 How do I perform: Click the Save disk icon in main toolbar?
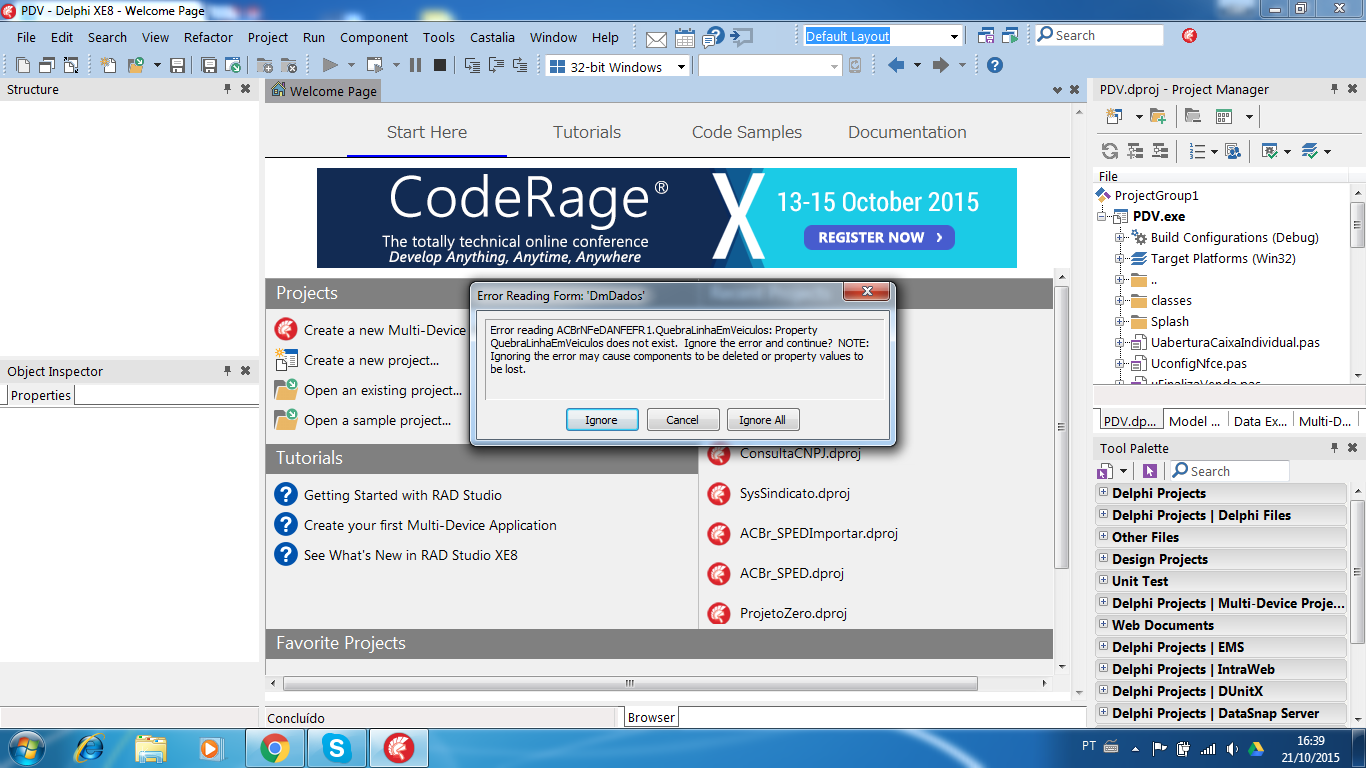point(177,66)
